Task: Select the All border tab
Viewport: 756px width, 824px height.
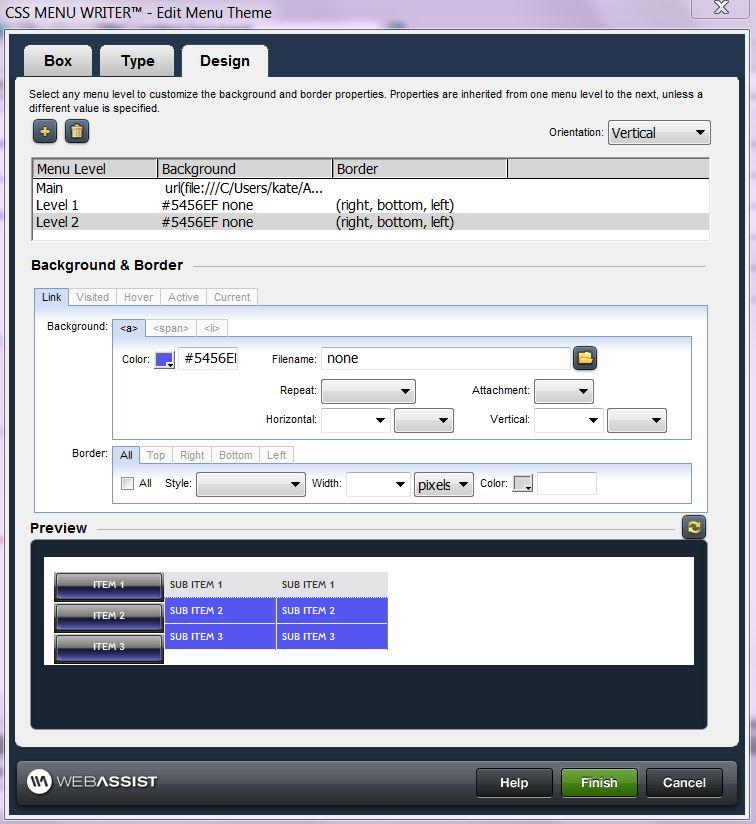Action: (x=126, y=455)
